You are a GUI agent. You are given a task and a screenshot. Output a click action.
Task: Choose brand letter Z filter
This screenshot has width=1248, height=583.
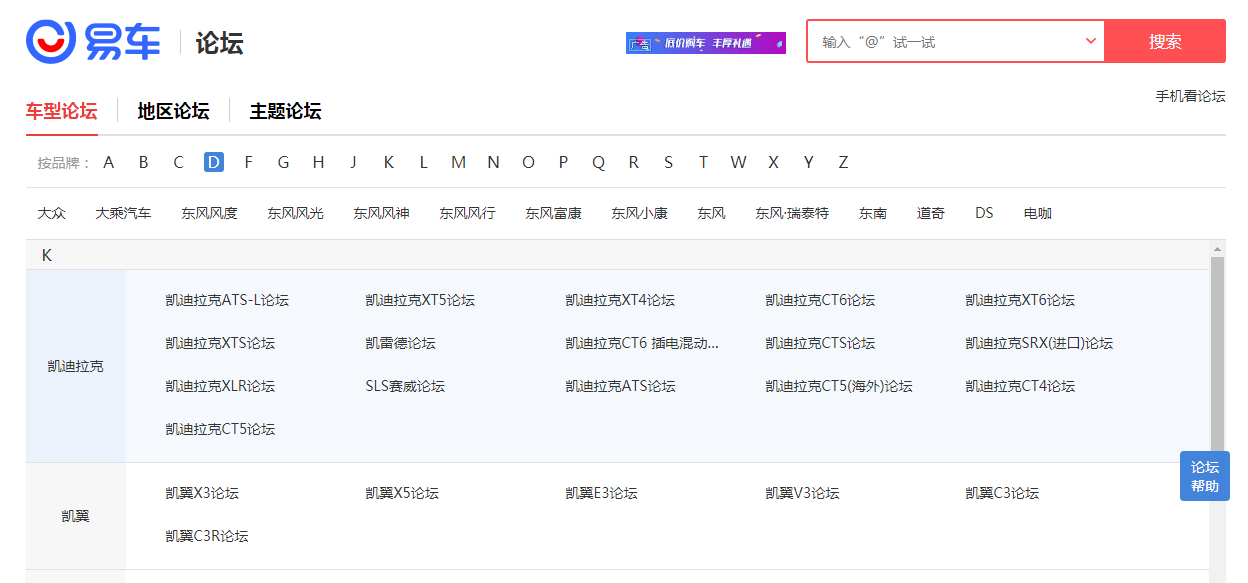(x=843, y=162)
